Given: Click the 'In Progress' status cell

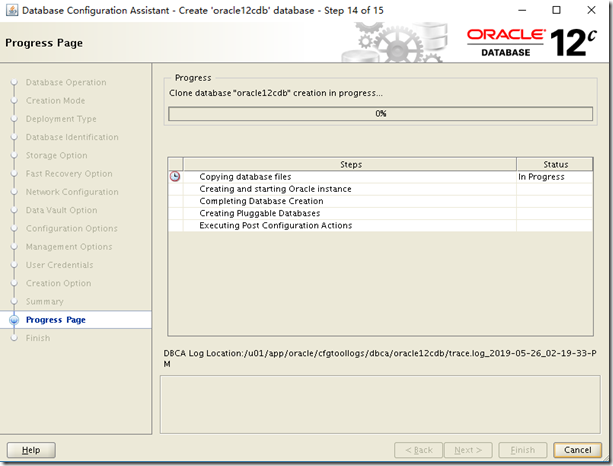Looking at the screenshot, I should [554, 177].
